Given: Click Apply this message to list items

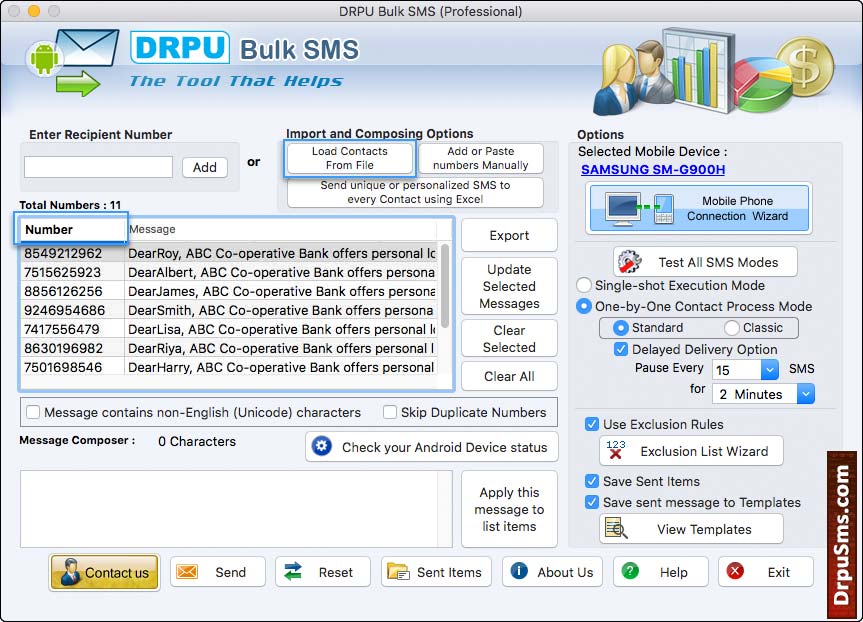Looking at the screenshot, I should click(x=509, y=509).
